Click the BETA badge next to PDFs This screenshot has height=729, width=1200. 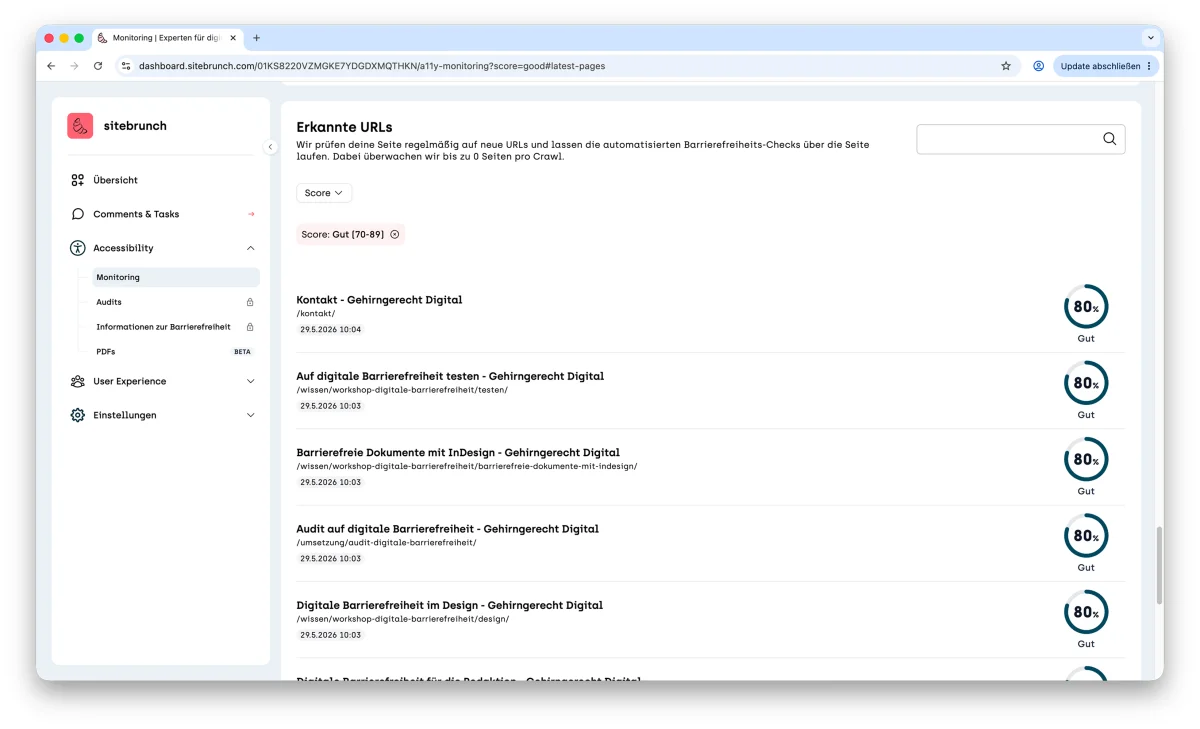pos(242,352)
